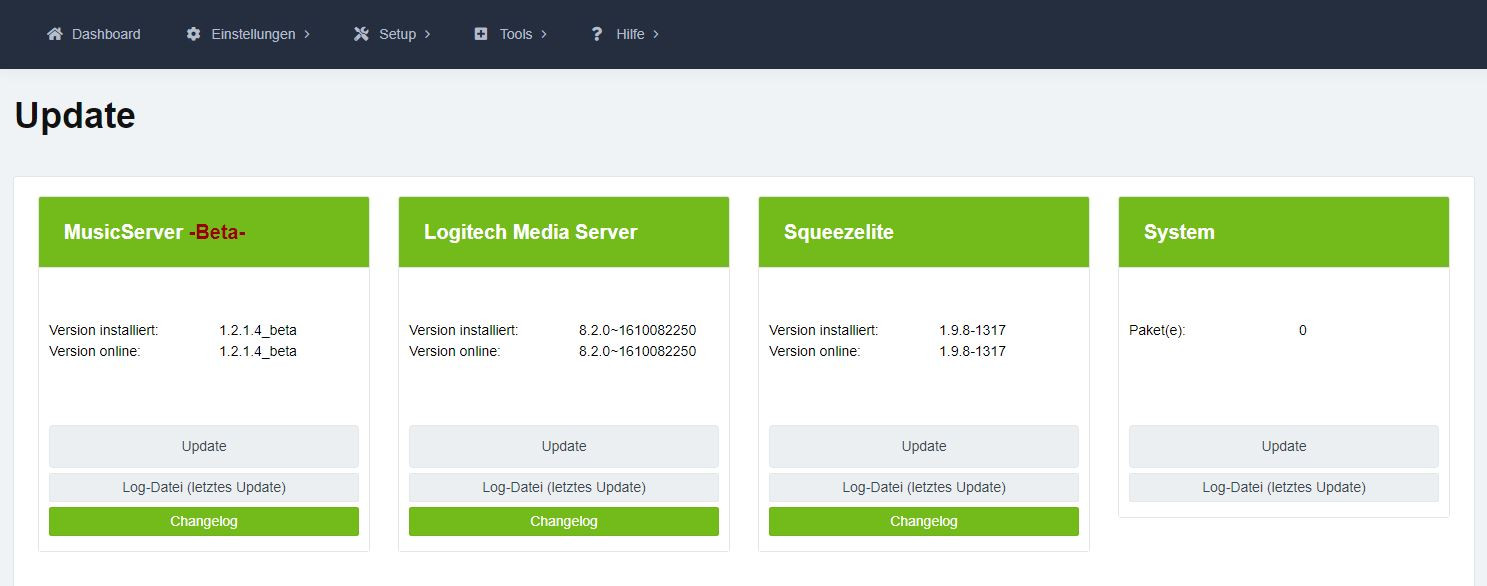
Task: Click the Einstellungen gear icon
Action: pos(193,34)
